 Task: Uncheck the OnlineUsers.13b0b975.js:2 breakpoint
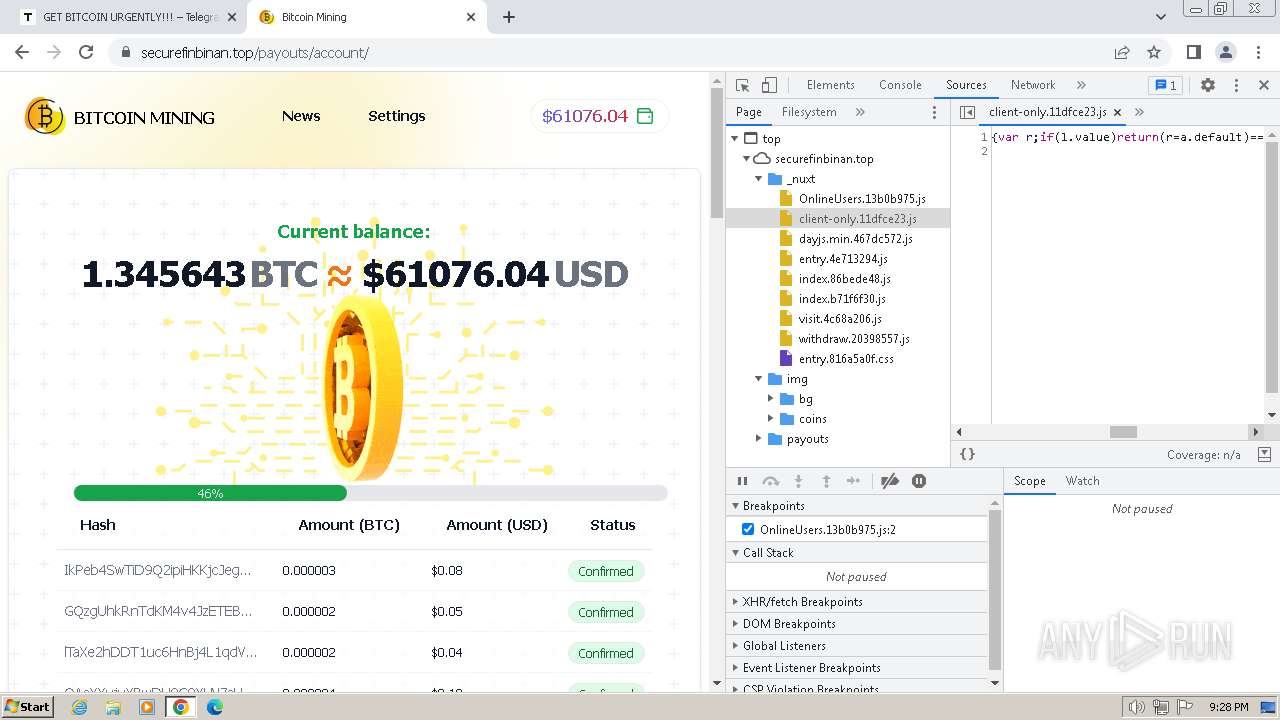pyautogui.click(x=748, y=529)
